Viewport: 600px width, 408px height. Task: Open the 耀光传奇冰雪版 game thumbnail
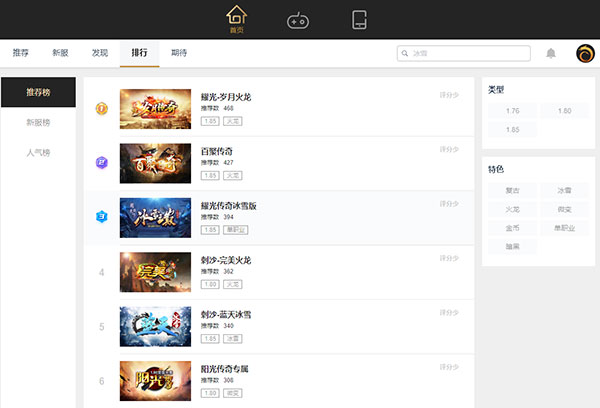point(155,218)
